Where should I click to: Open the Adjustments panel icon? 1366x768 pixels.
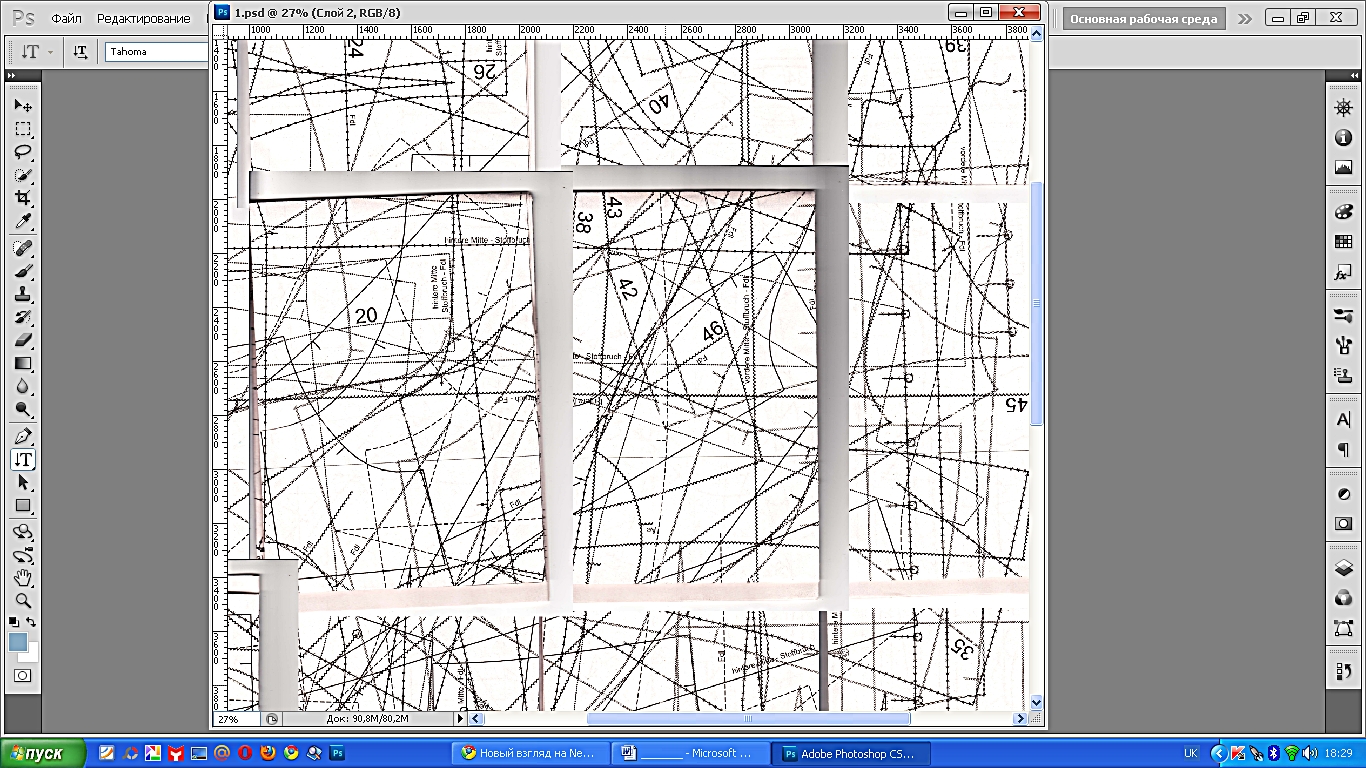click(1343, 494)
